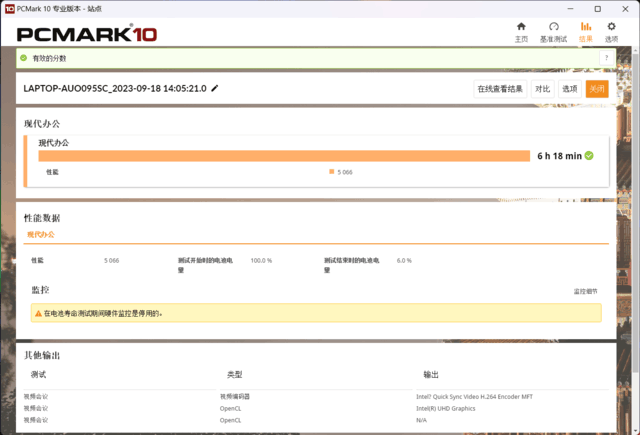Click the green valid score (有效的分数) banner
This screenshot has width=640, height=435.
[316, 58]
